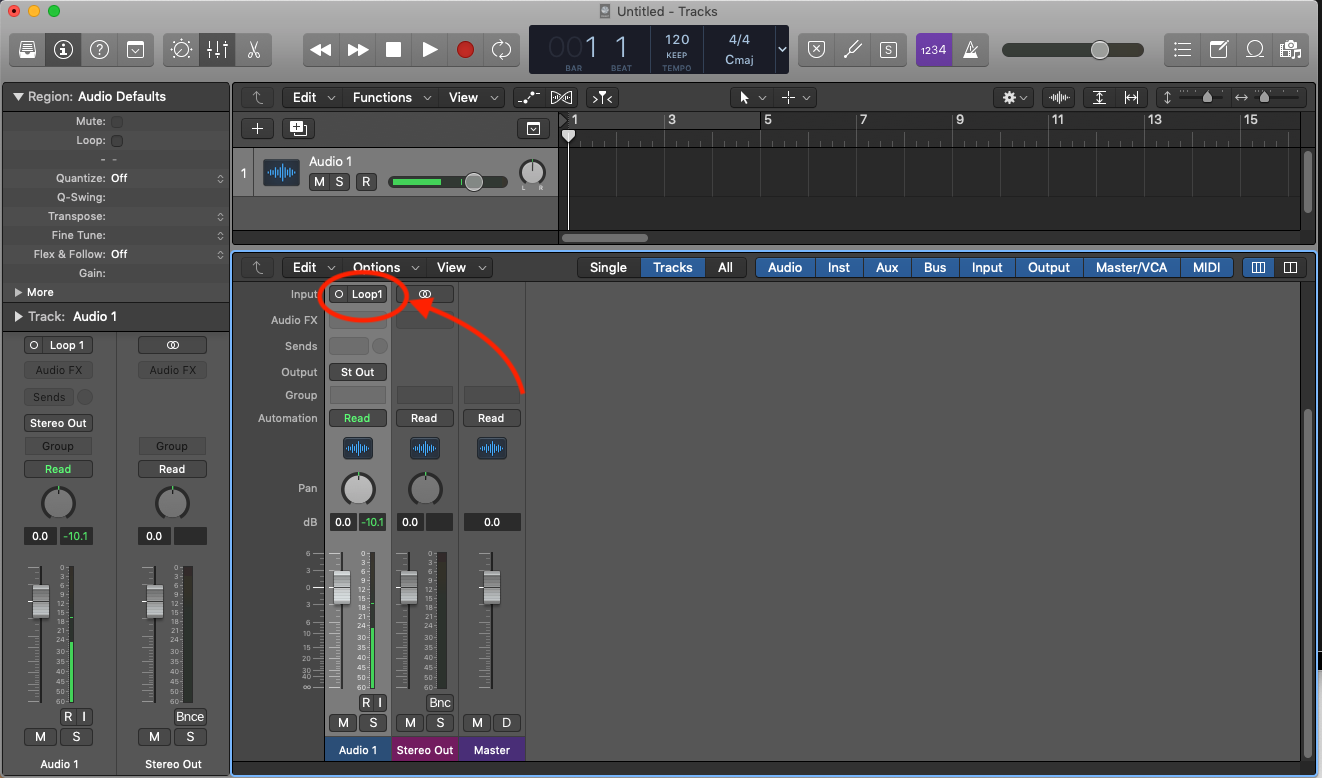Click the Audio 1 track header pan knob

(x=533, y=173)
